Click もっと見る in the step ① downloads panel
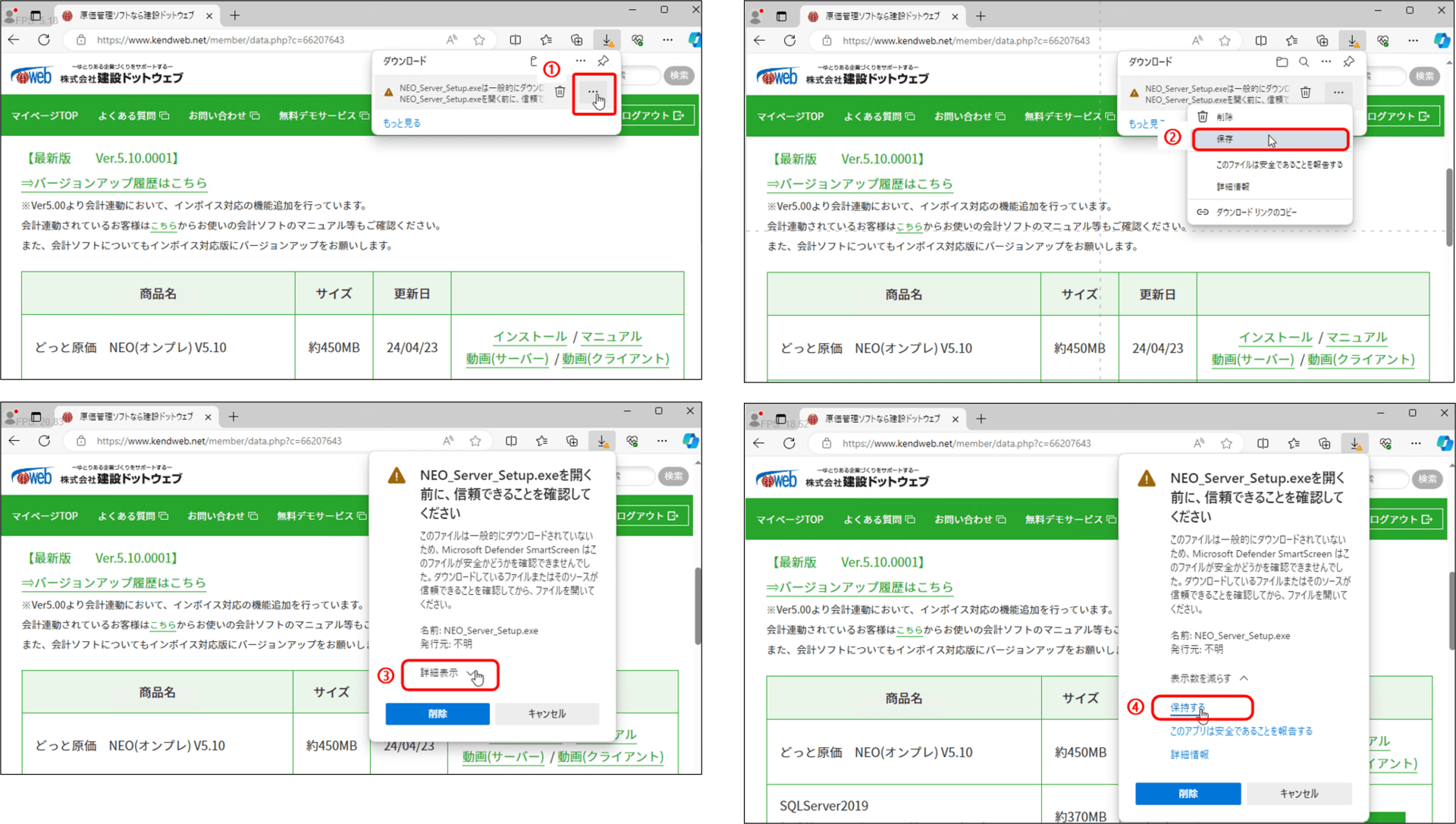Viewport: 1456px width, 824px height. coord(401,123)
